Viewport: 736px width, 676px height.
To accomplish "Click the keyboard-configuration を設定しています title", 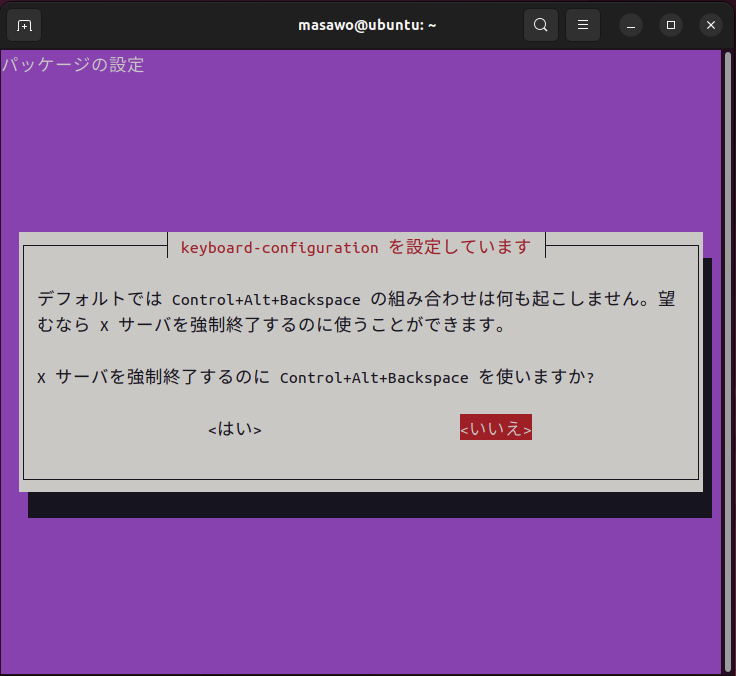I will (356, 247).
